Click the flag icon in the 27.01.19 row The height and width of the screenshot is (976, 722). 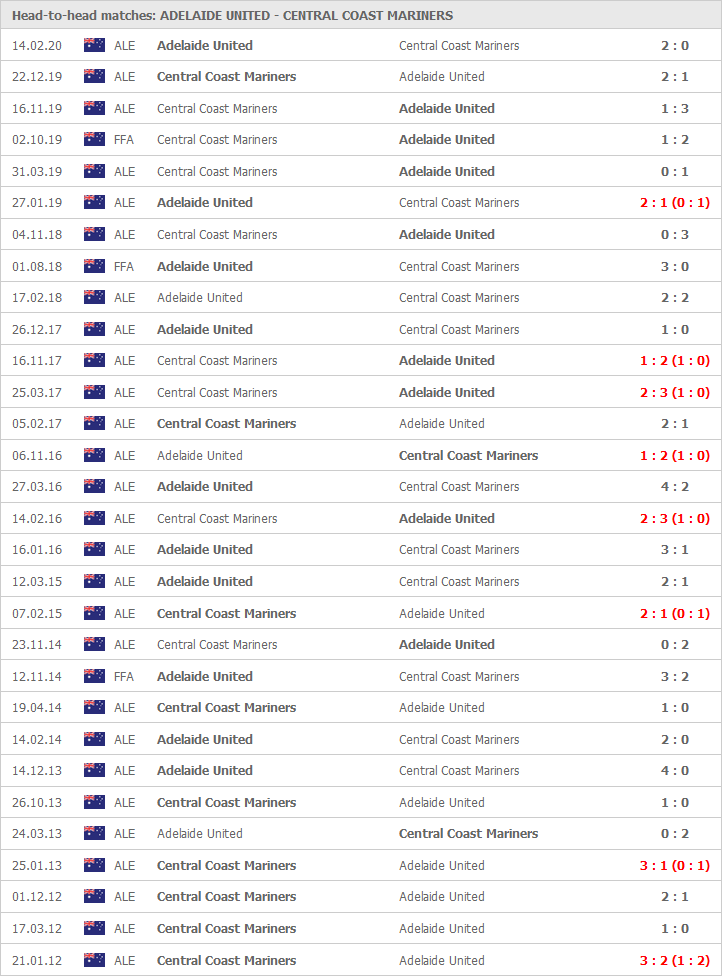click(x=94, y=202)
